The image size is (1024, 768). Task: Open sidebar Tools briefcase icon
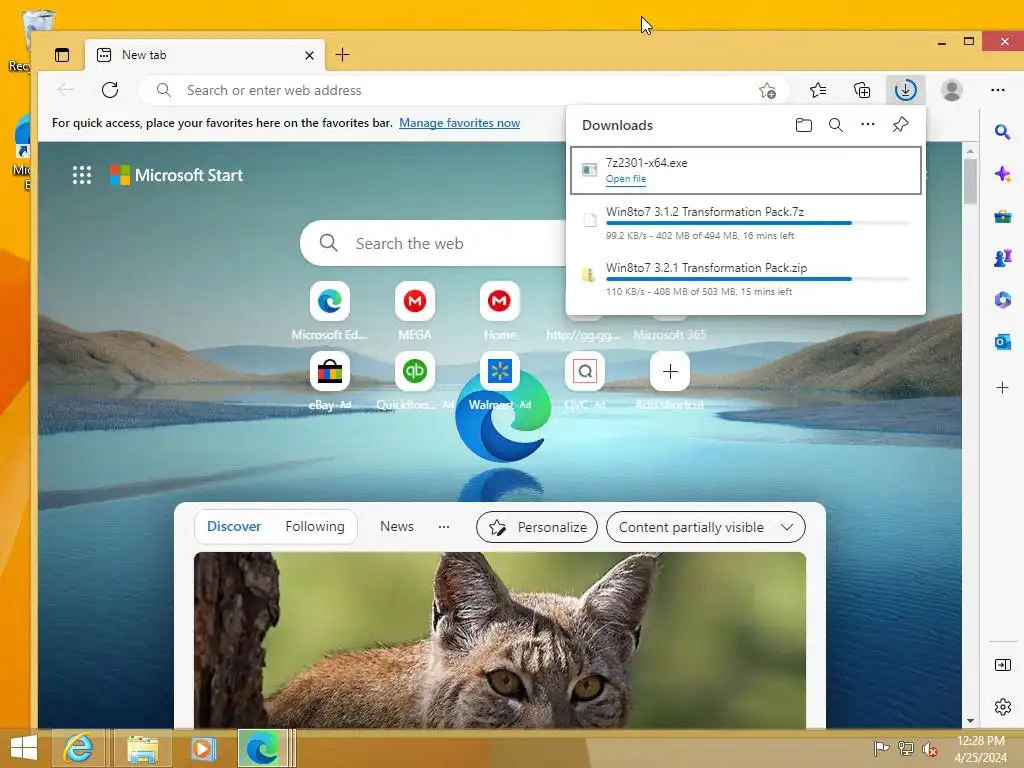tap(1002, 216)
